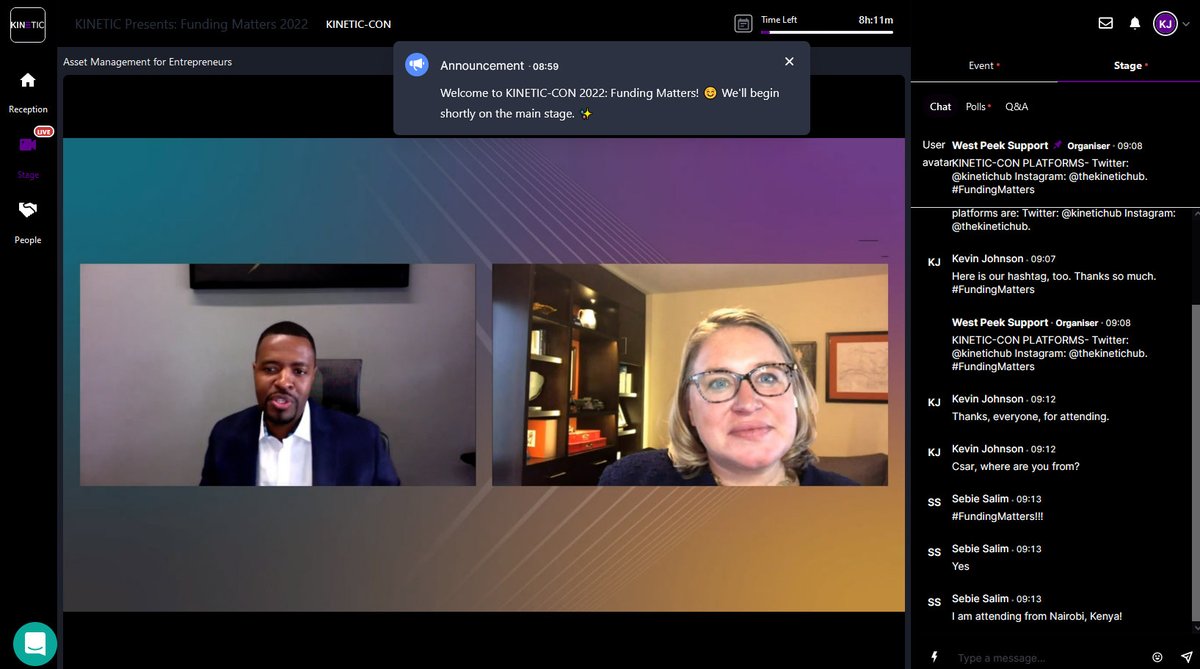Screen dimensions: 1200x669
Task: Open the emoji picker in chat
Action: [x=1157, y=657]
